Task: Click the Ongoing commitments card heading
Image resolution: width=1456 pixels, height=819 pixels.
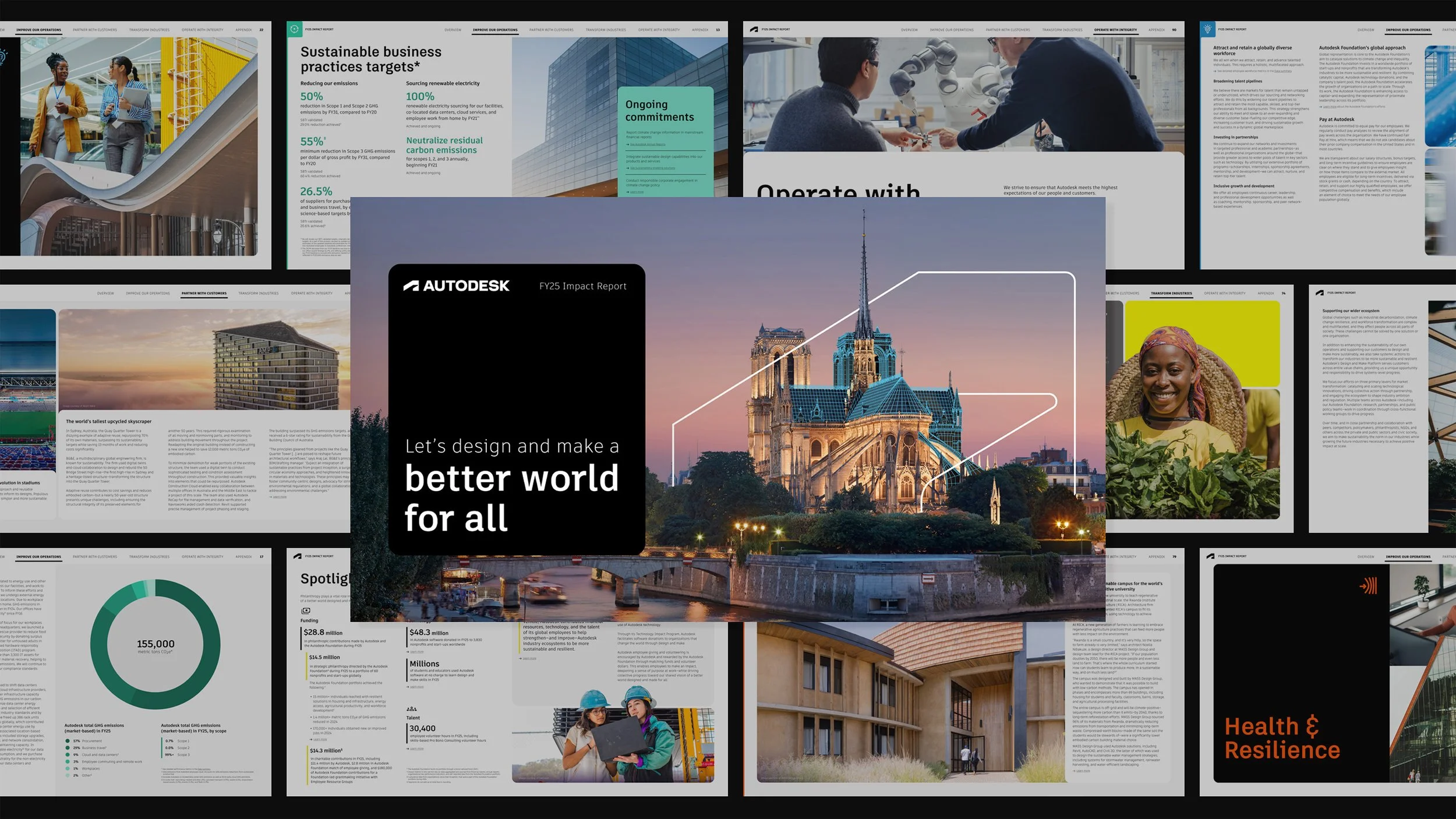Action: [x=659, y=111]
